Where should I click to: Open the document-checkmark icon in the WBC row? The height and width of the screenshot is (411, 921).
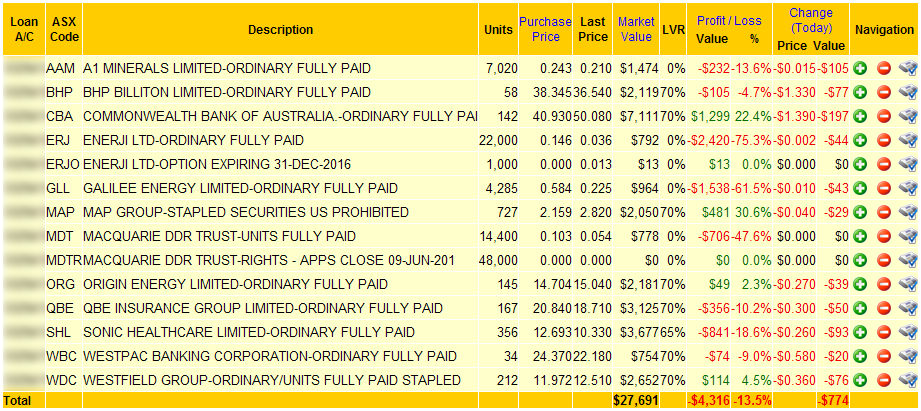tap(908, 356)
